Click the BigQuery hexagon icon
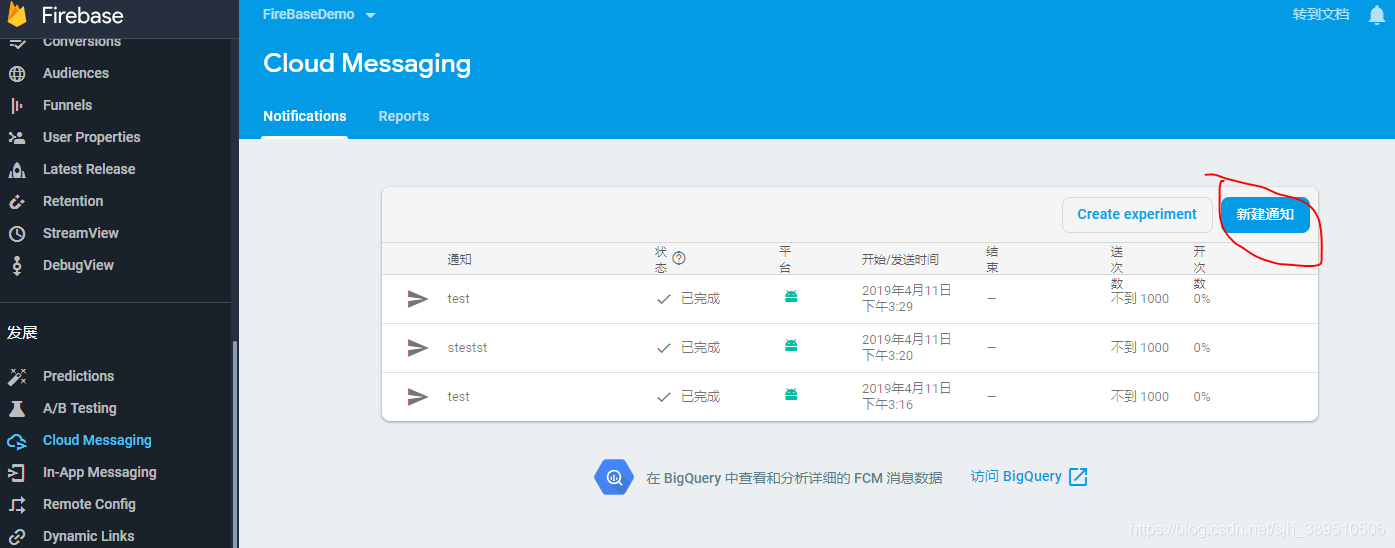 614,477
